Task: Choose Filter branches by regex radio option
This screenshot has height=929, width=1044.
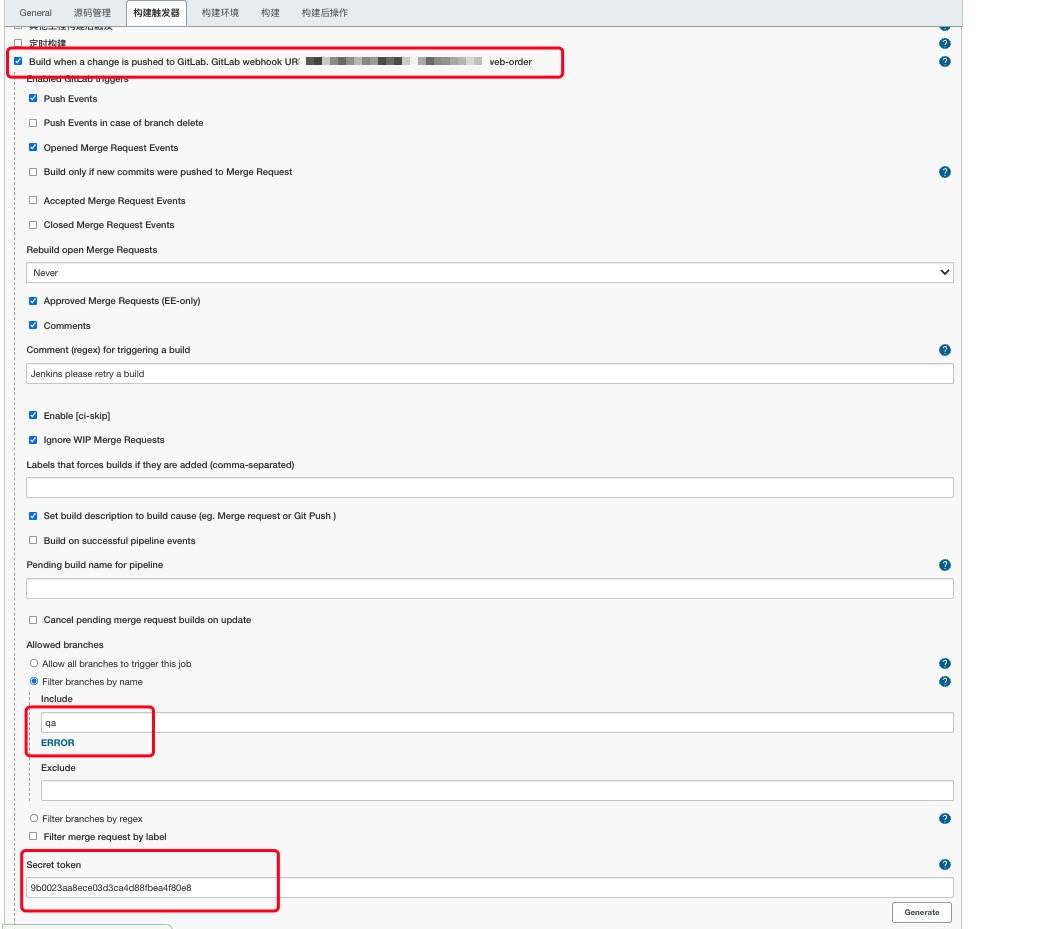Action: tap(34, 819)
